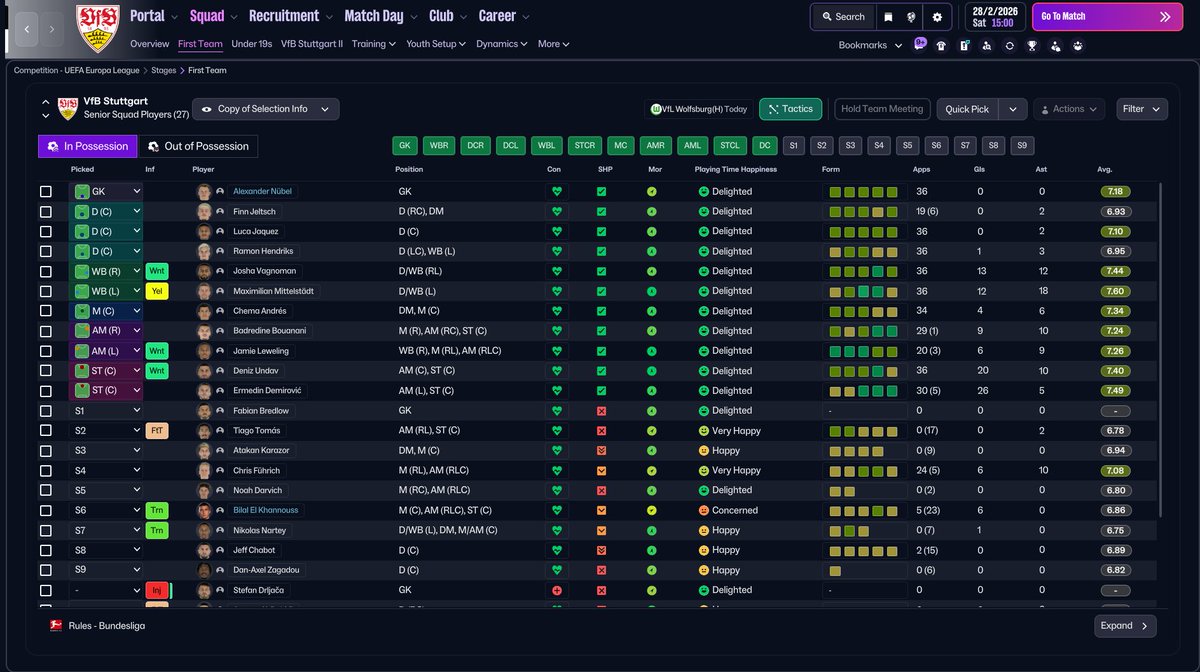Expand the Training submenu
Screen dimensions: 1200x672
tap(374, 44)
